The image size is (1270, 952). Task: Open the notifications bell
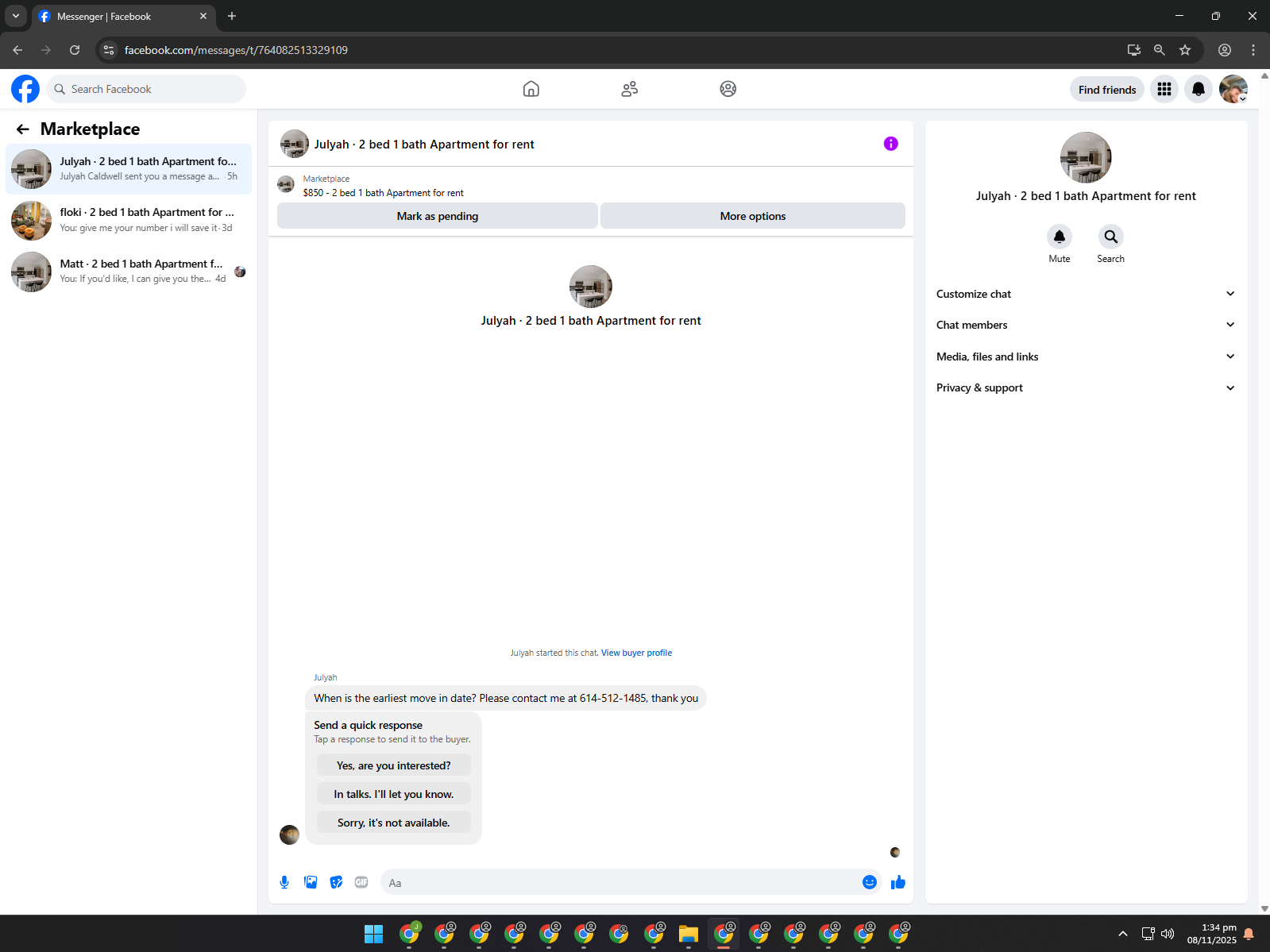[x=1199, y=89]
